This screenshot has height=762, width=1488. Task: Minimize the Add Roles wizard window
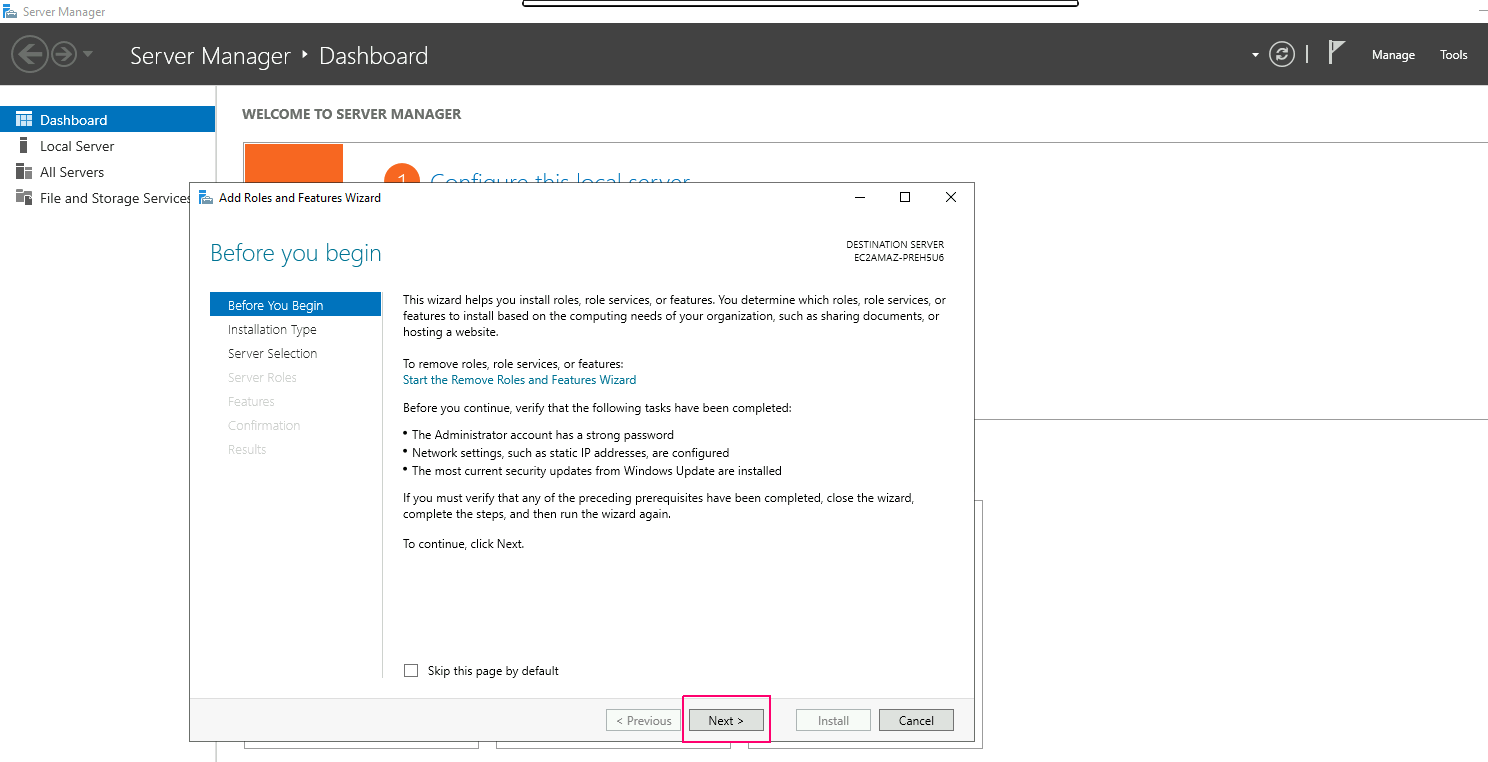tap(860, 197)
